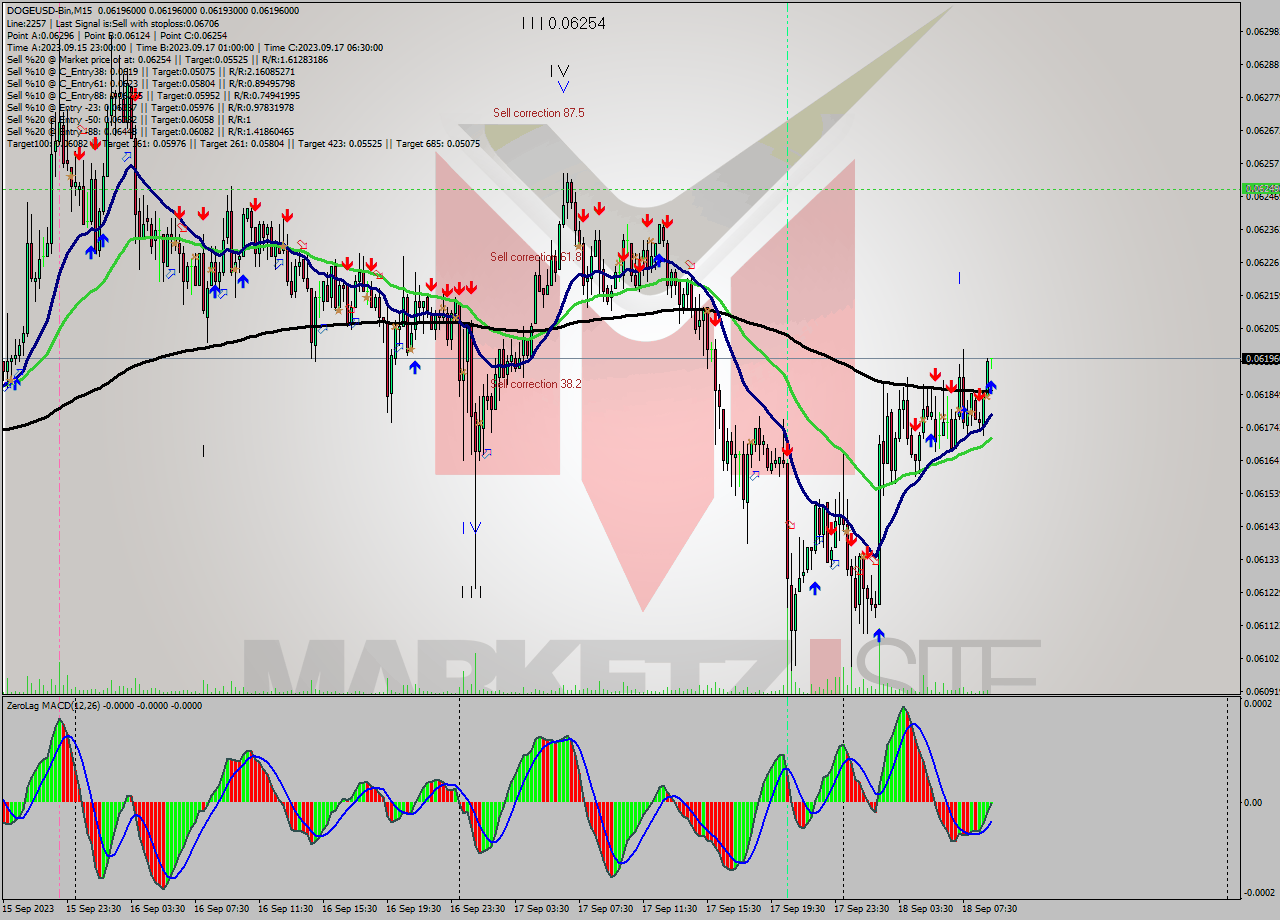Image resolution: width=1280 pixels, height=920 pixels.
Task: Click the '16 Sep 15:30' time axis label
Action: [x=350, y=909]
